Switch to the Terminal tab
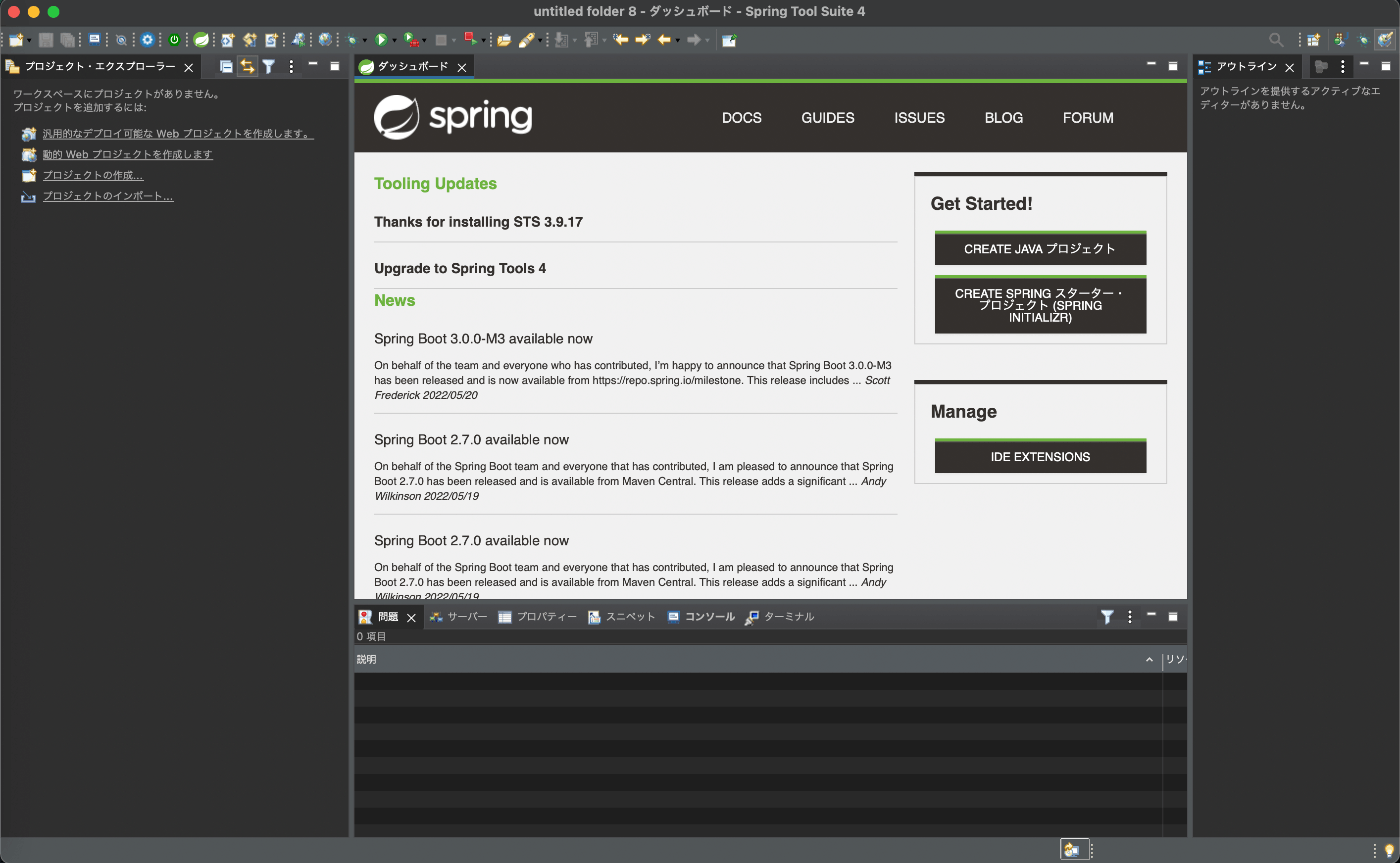The height and width of the screenshot is (863, 1400). pyautogui.click(x=780, y=617)
